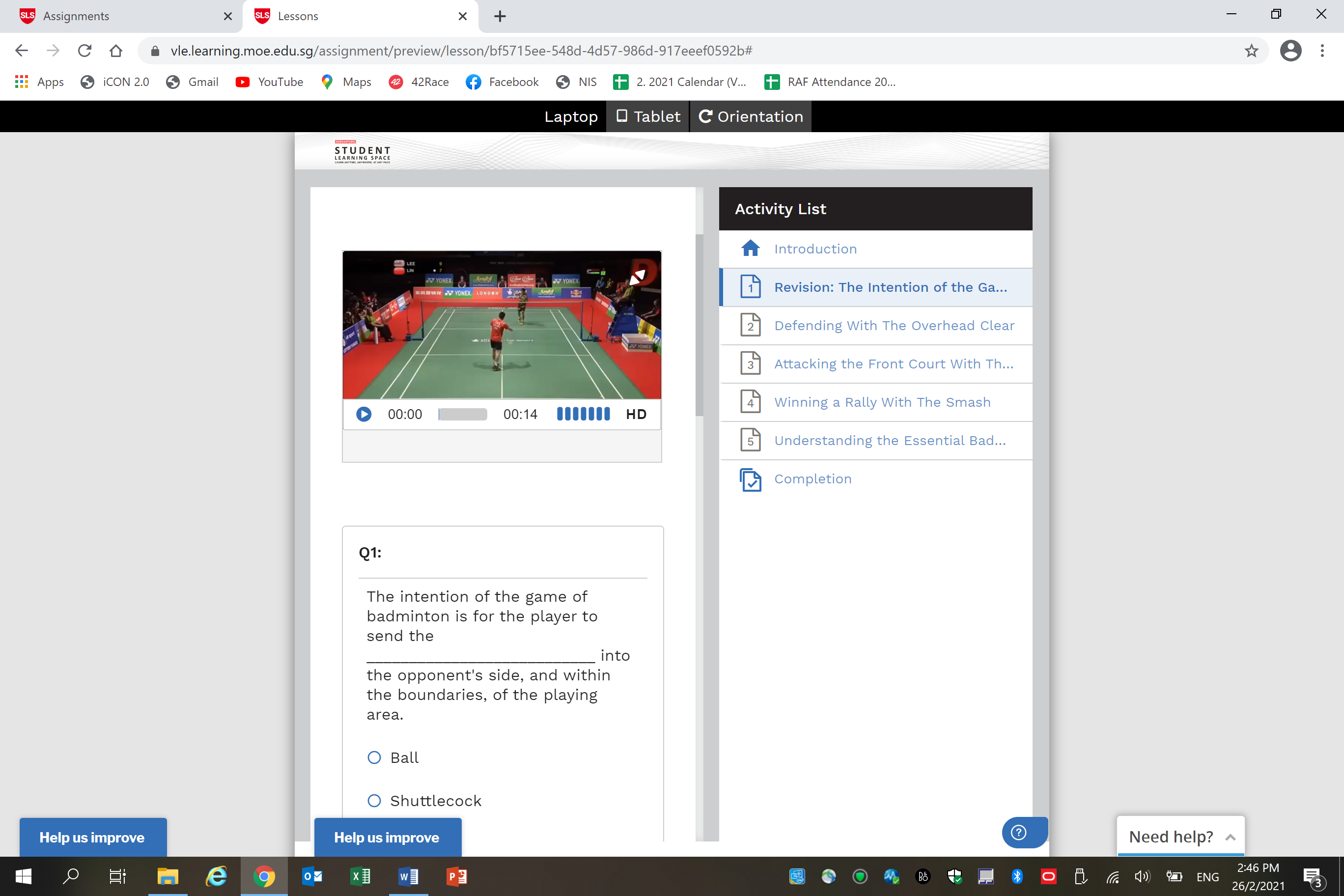Open a new browser tab
Image resolution: width=1344 pixels, height=896 pixels.
coord(500,16)
